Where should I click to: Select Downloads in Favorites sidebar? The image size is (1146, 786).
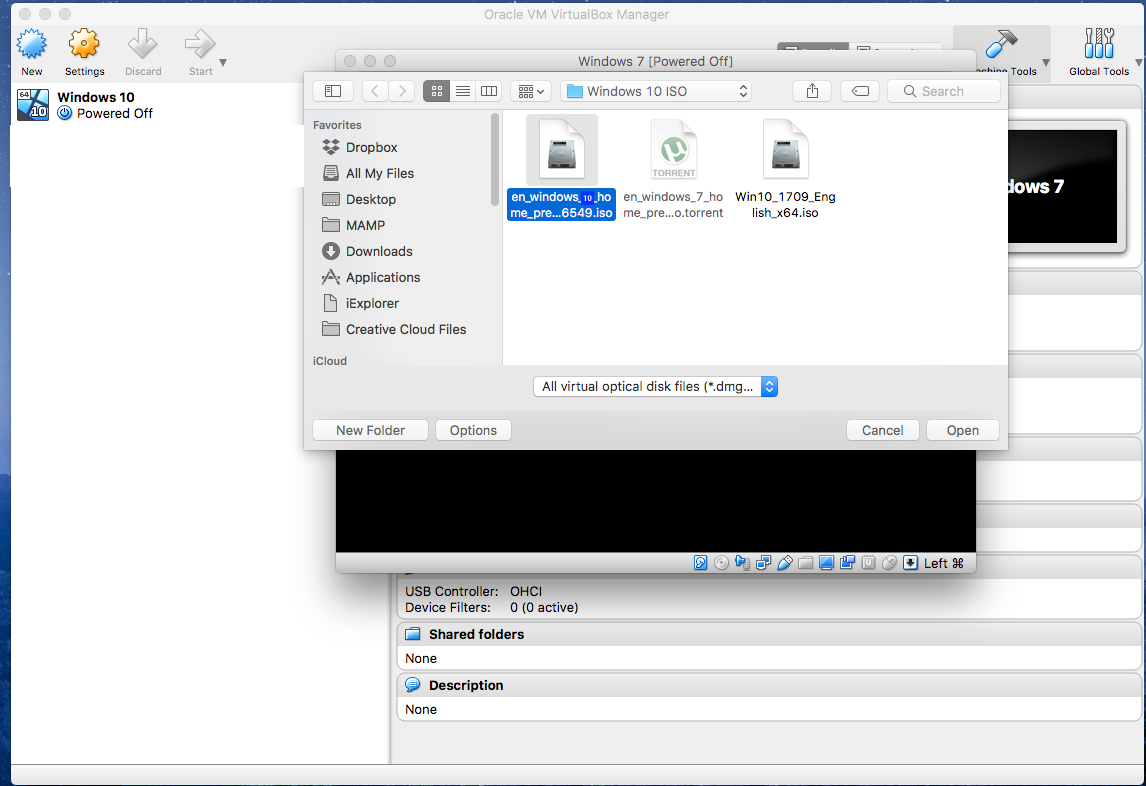pyautogui.click(x=379, y=252)
